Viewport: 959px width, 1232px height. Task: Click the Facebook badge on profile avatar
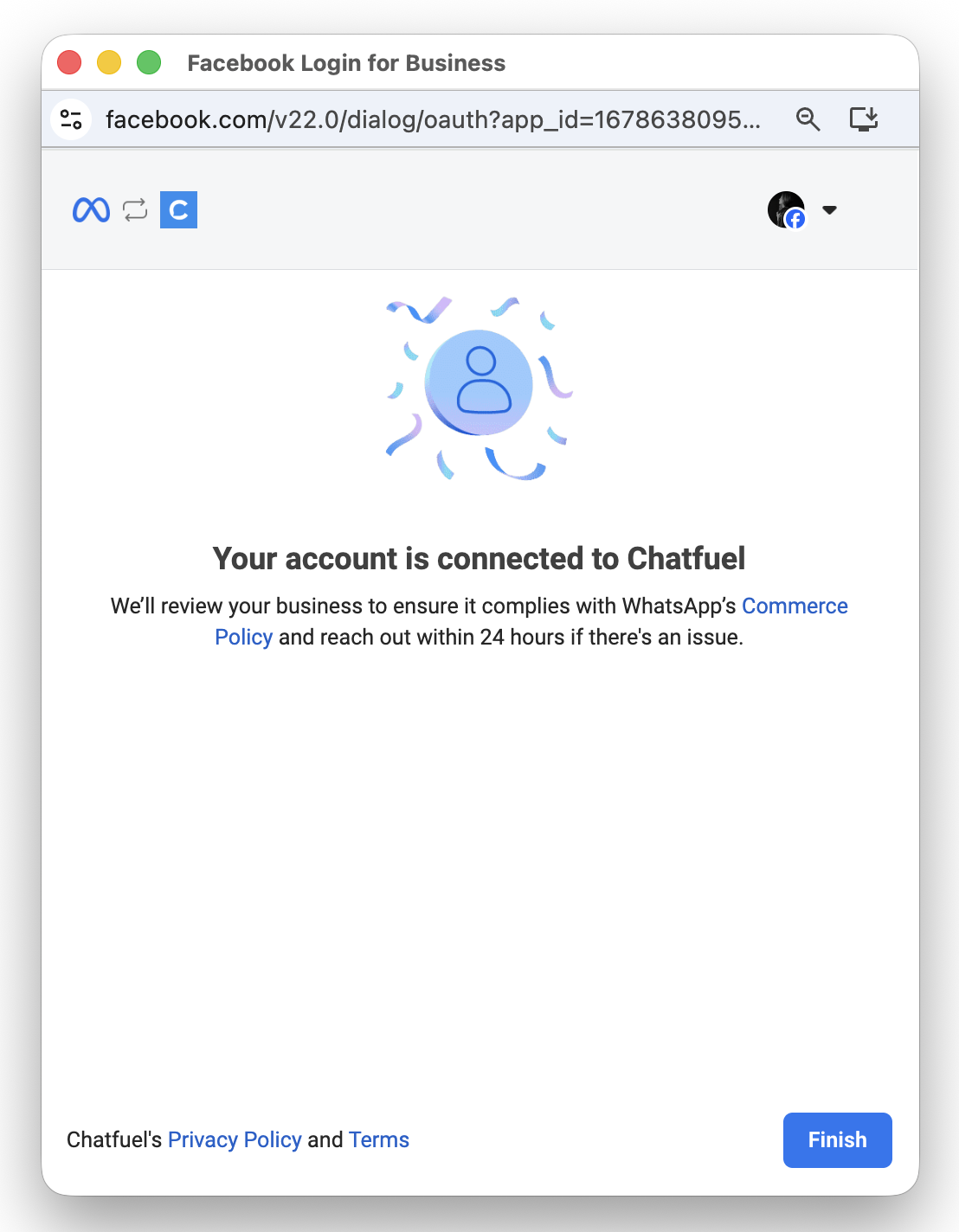tap(795, 219)
